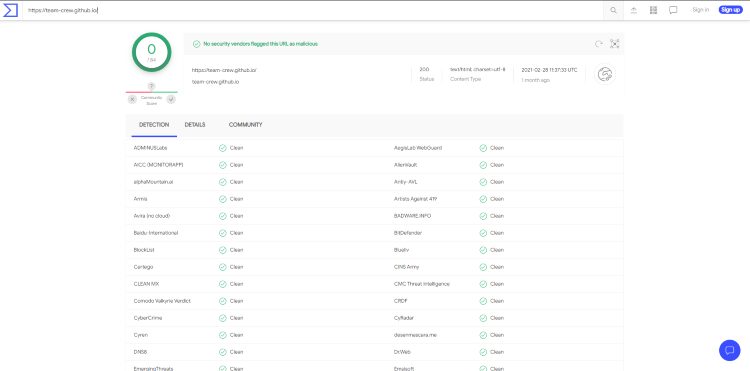Click the 200 status value
750x371 pixels.
click(x=424, y=69)
